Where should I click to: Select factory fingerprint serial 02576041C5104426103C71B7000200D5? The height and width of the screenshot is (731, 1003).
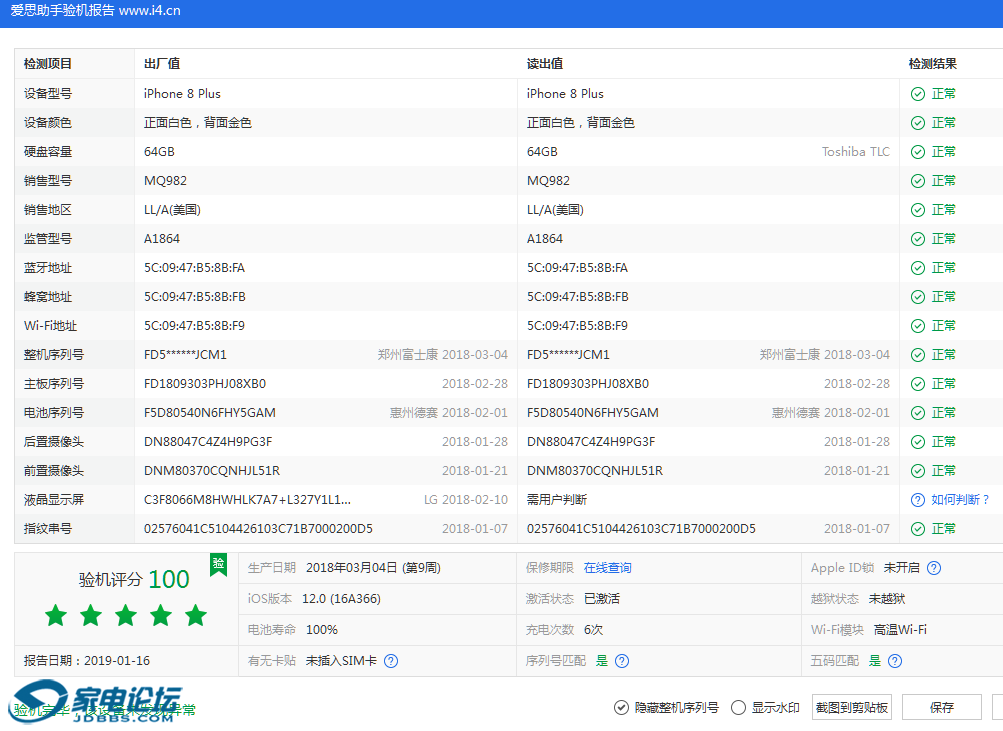[258, 529]
